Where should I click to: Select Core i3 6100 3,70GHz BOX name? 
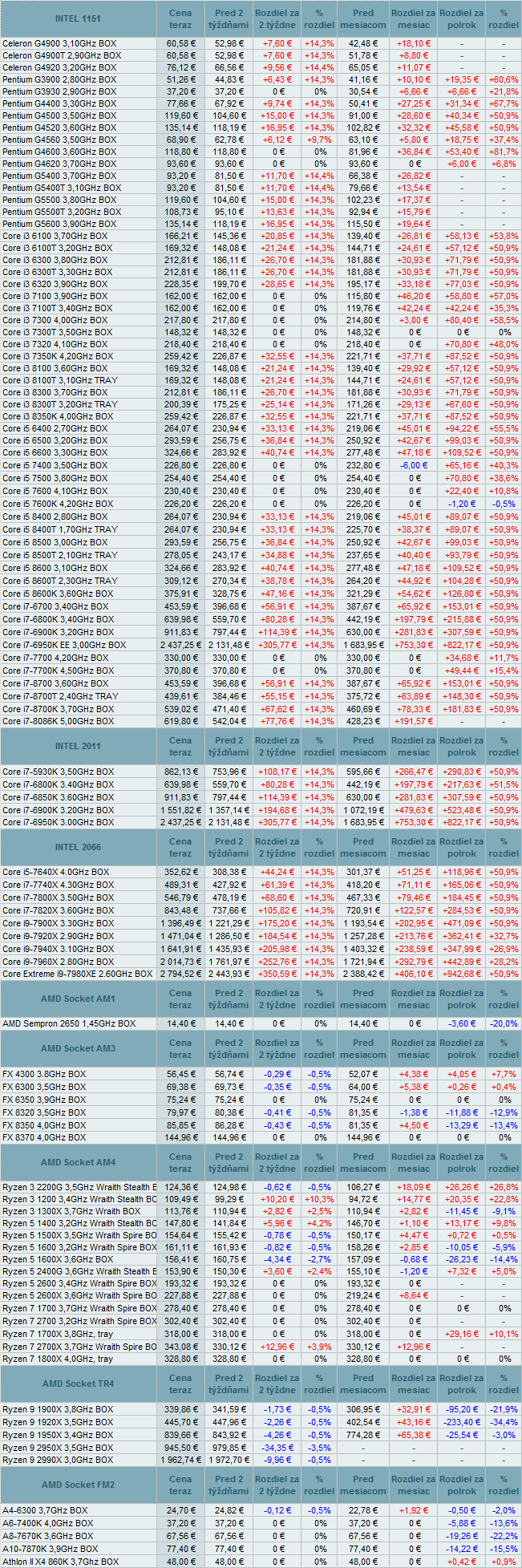pyautogui.click(x=55, y=236)
